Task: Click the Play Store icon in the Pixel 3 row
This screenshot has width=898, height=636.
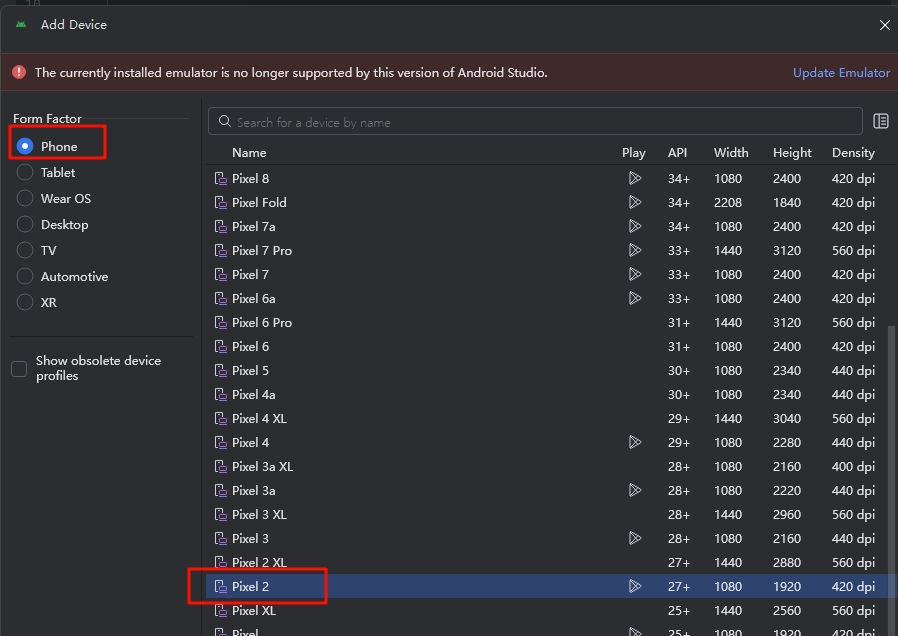Action: (x=635, y=539)
